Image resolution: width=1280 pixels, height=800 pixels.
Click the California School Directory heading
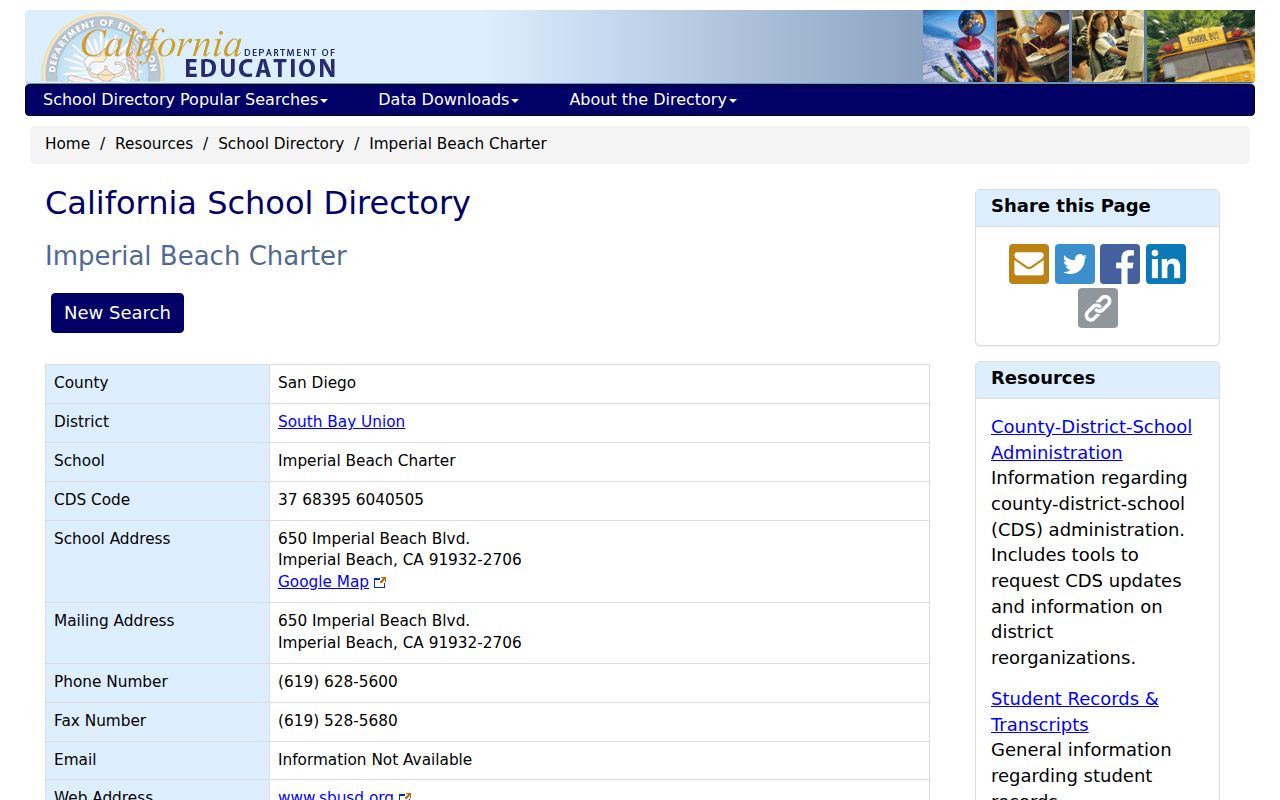pyautogui.click(x=258, y=203)
